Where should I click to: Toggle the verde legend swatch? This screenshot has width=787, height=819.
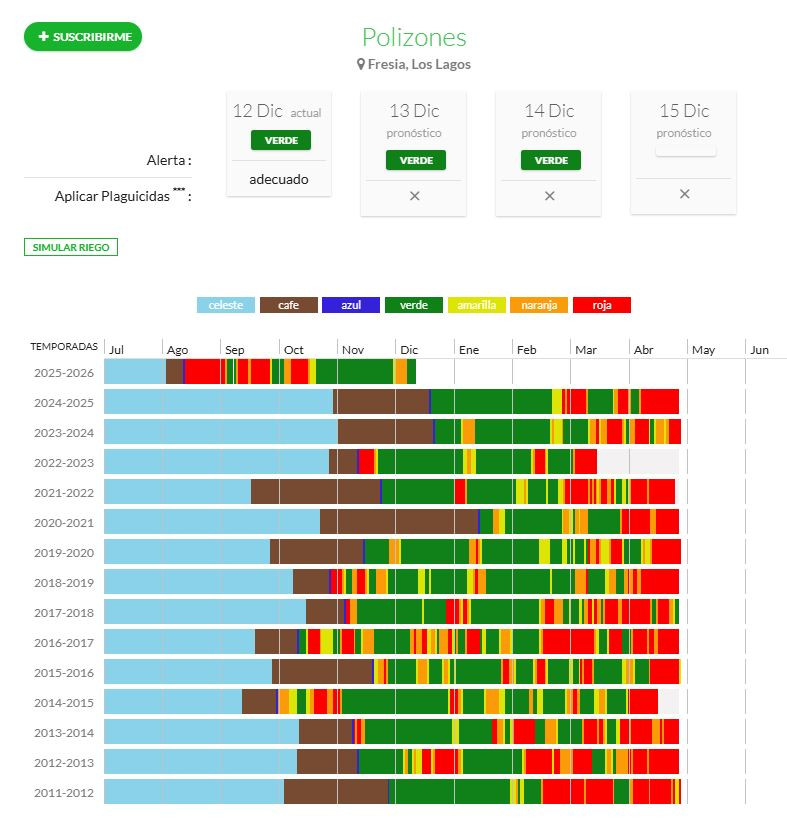pyautogui.click(x=414, y=305)
